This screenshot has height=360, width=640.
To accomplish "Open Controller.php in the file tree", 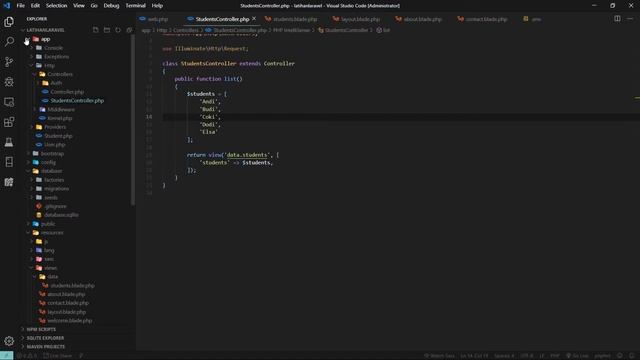I will (x=67, y=92).
